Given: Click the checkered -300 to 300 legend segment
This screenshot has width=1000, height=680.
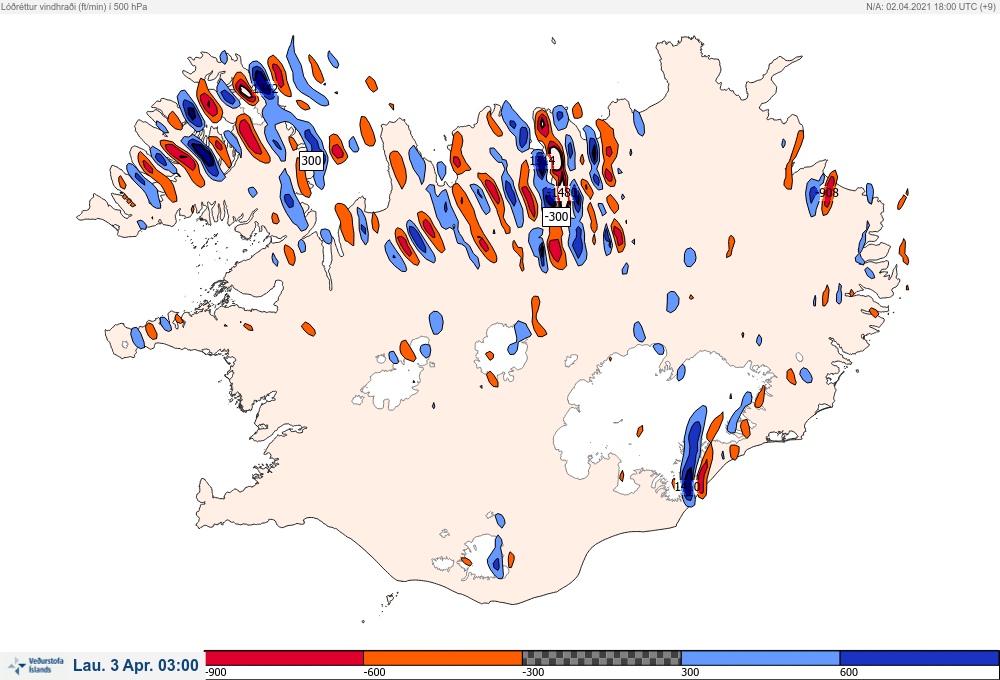Looking at the screenshot, I should 601,658.
